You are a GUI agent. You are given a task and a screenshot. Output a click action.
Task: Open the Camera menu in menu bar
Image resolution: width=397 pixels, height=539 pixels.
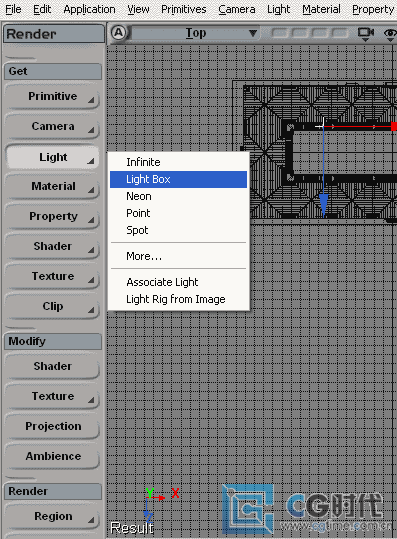tap(237, 9)
